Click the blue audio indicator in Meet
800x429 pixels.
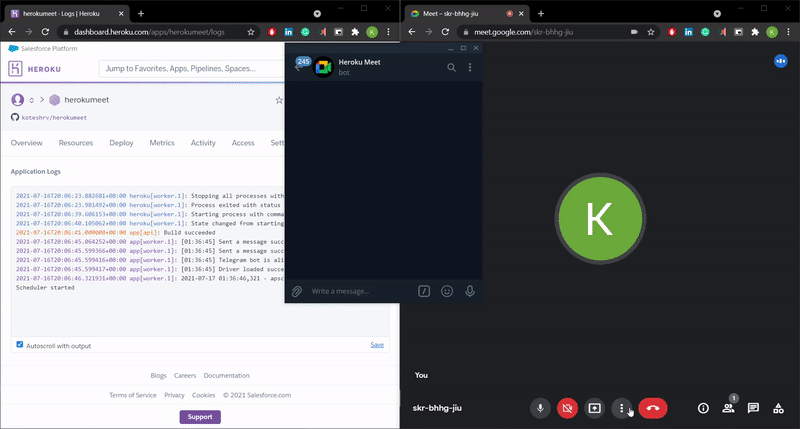[x=781, y=61]
